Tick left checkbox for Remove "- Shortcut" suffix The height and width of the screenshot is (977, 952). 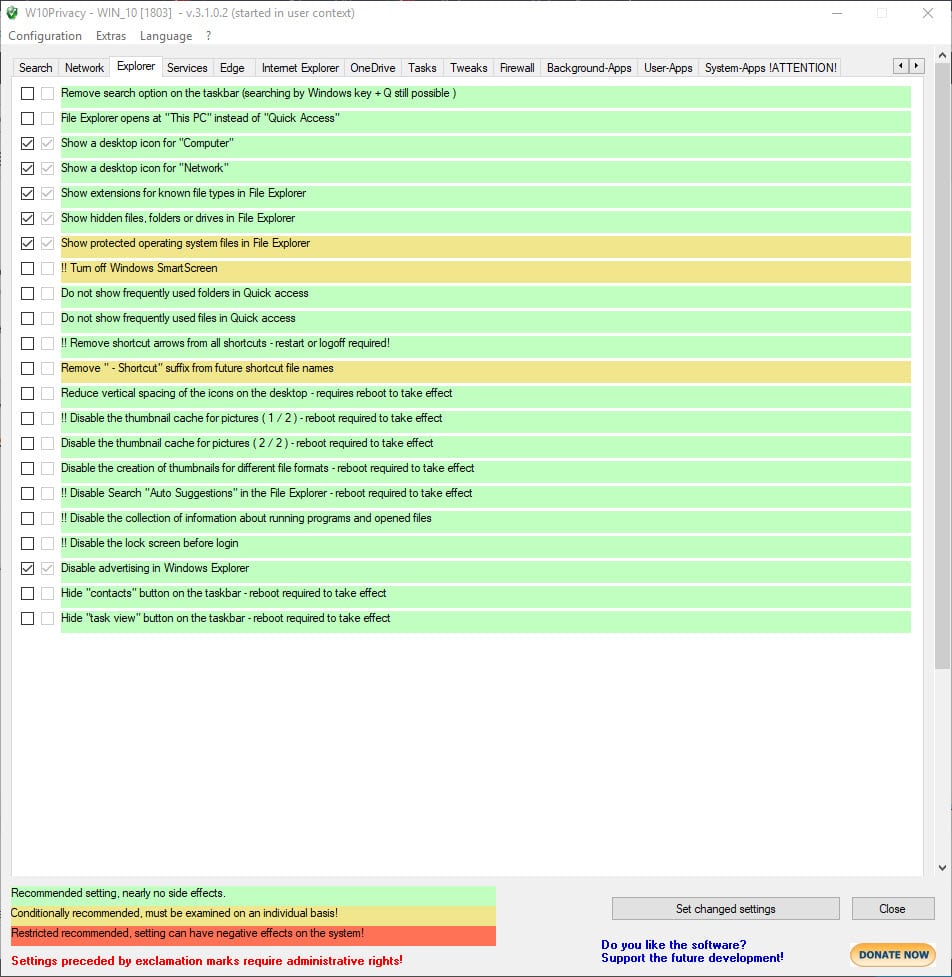click(x=27, y=368)
